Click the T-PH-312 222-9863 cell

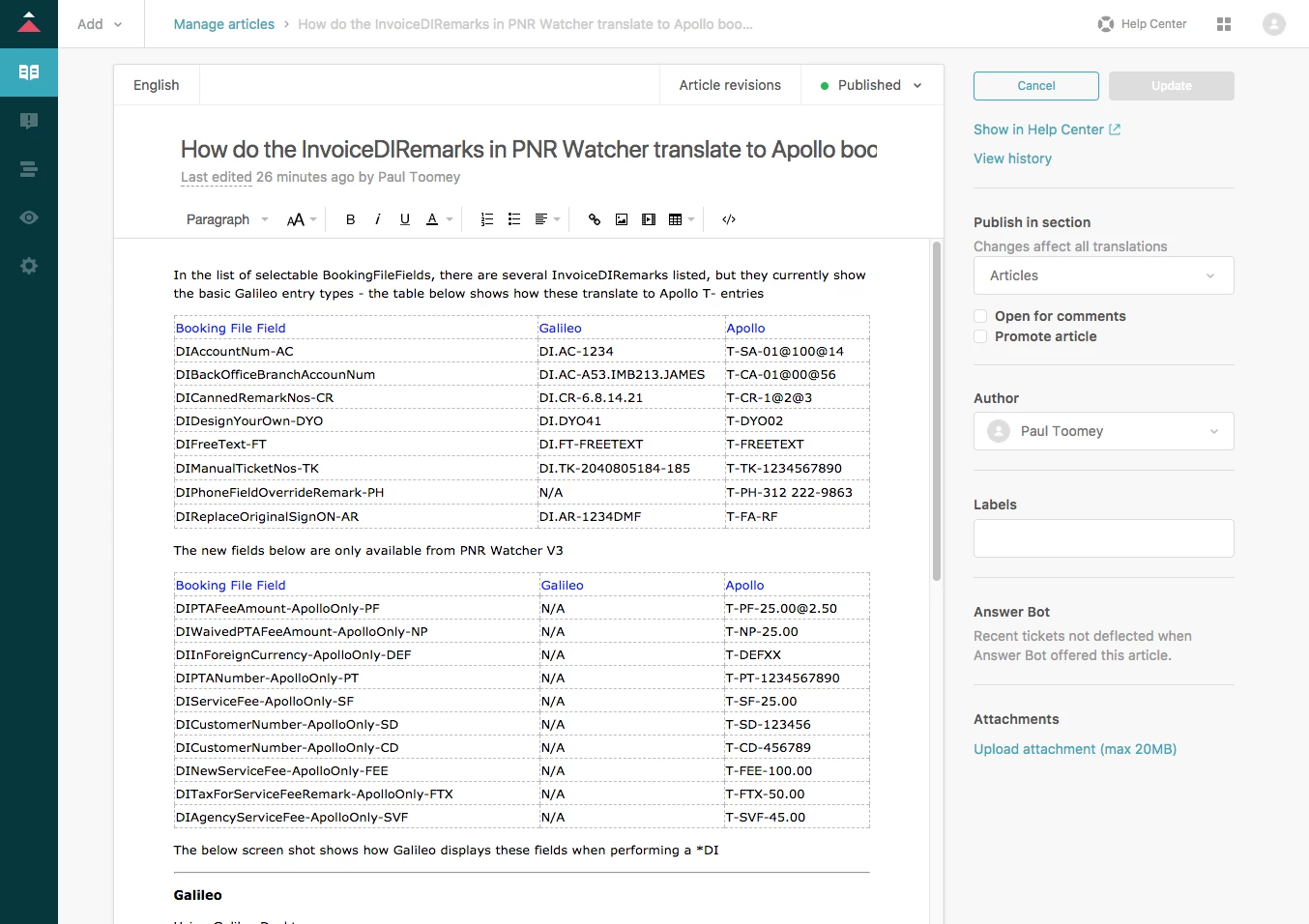pyautogui.click(x=798, y=493)
